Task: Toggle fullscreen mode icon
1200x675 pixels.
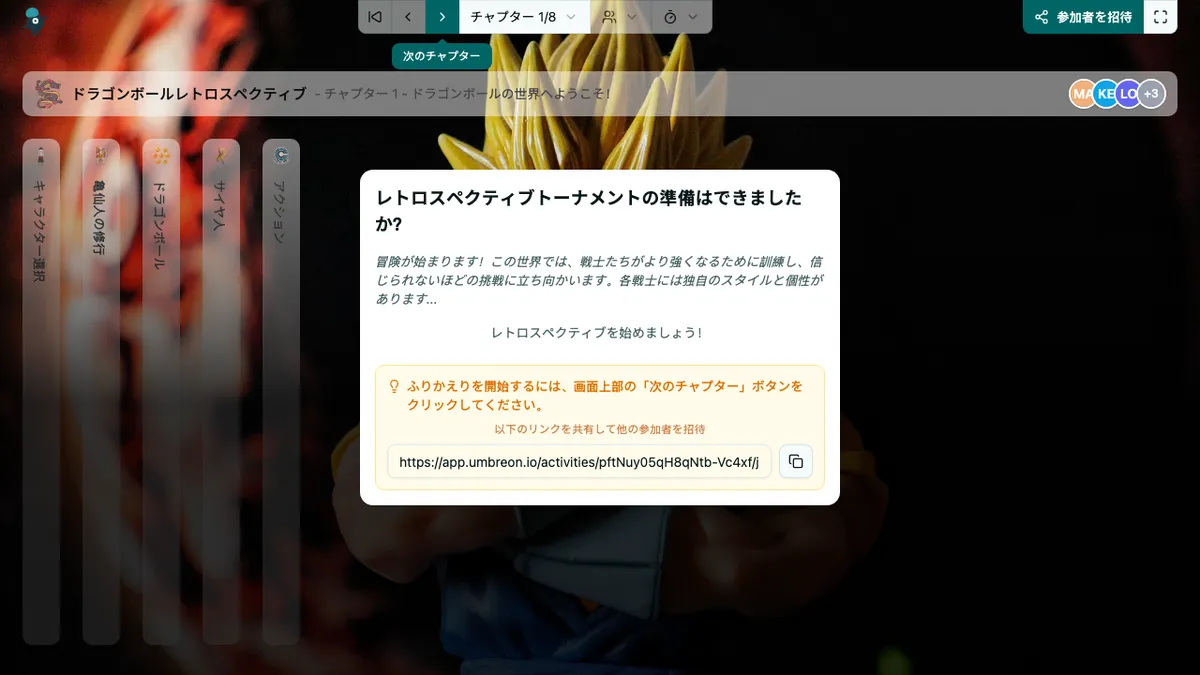Action: [x=1160, y=17]
